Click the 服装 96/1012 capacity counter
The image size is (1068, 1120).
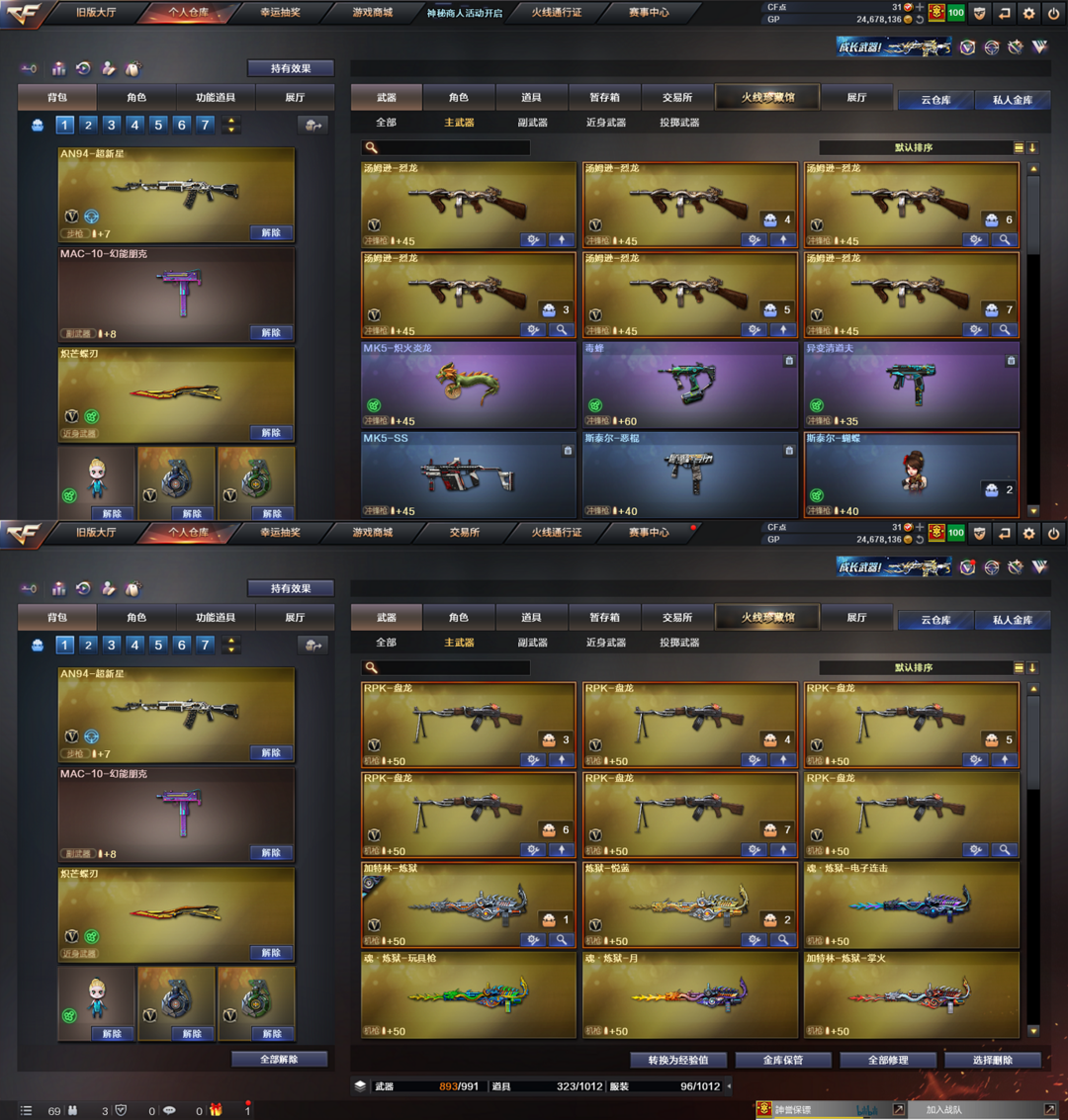pos(666,1086)
